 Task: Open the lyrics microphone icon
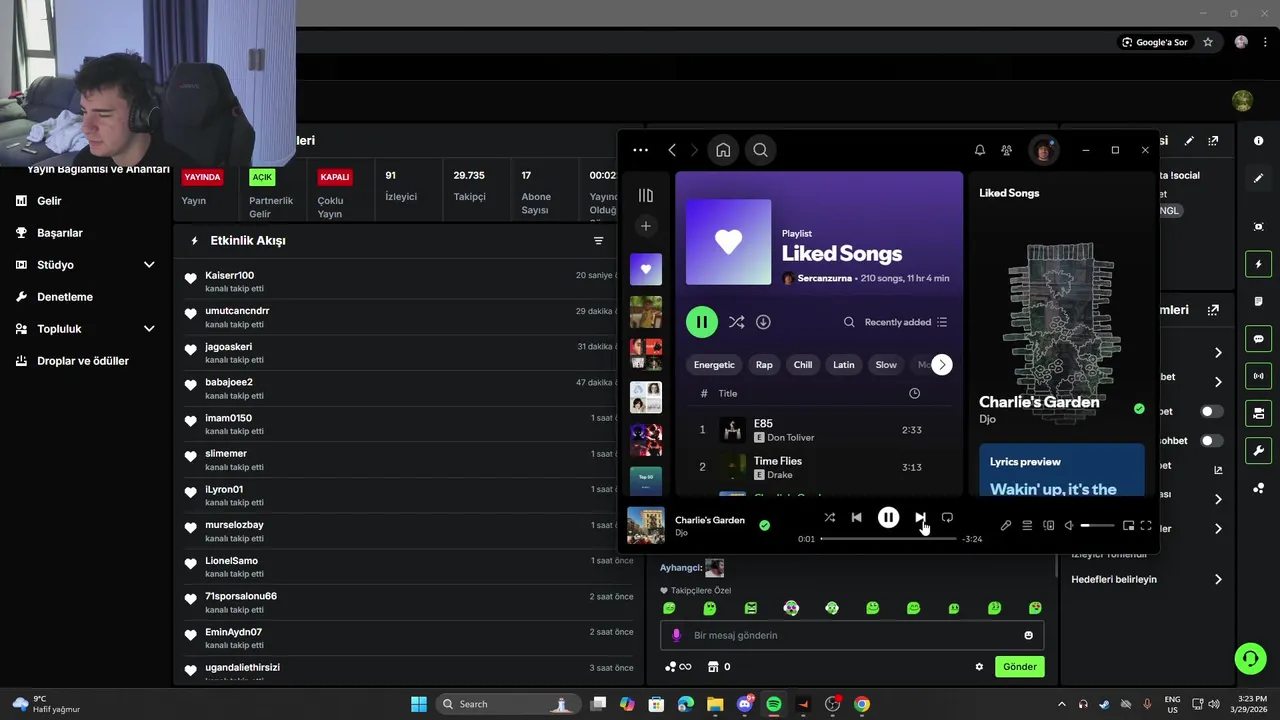[1006, 525]
